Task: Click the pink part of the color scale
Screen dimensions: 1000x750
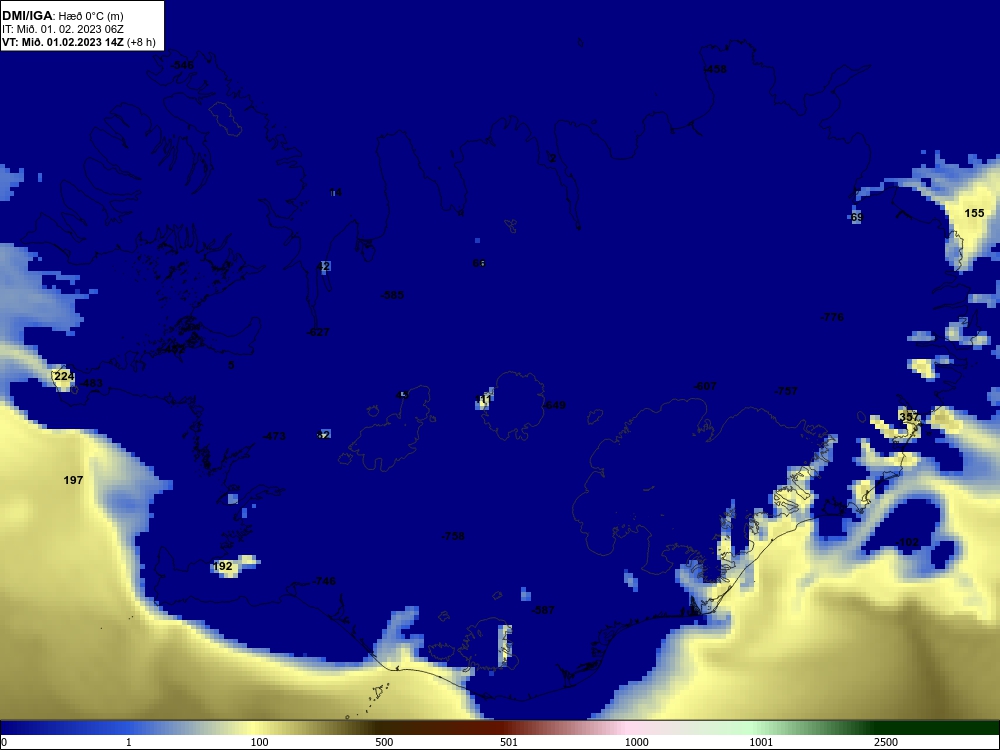Action: click(628, 728)
